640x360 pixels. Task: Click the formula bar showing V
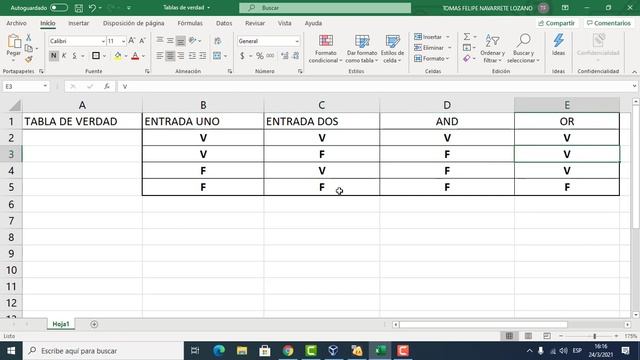376,87
